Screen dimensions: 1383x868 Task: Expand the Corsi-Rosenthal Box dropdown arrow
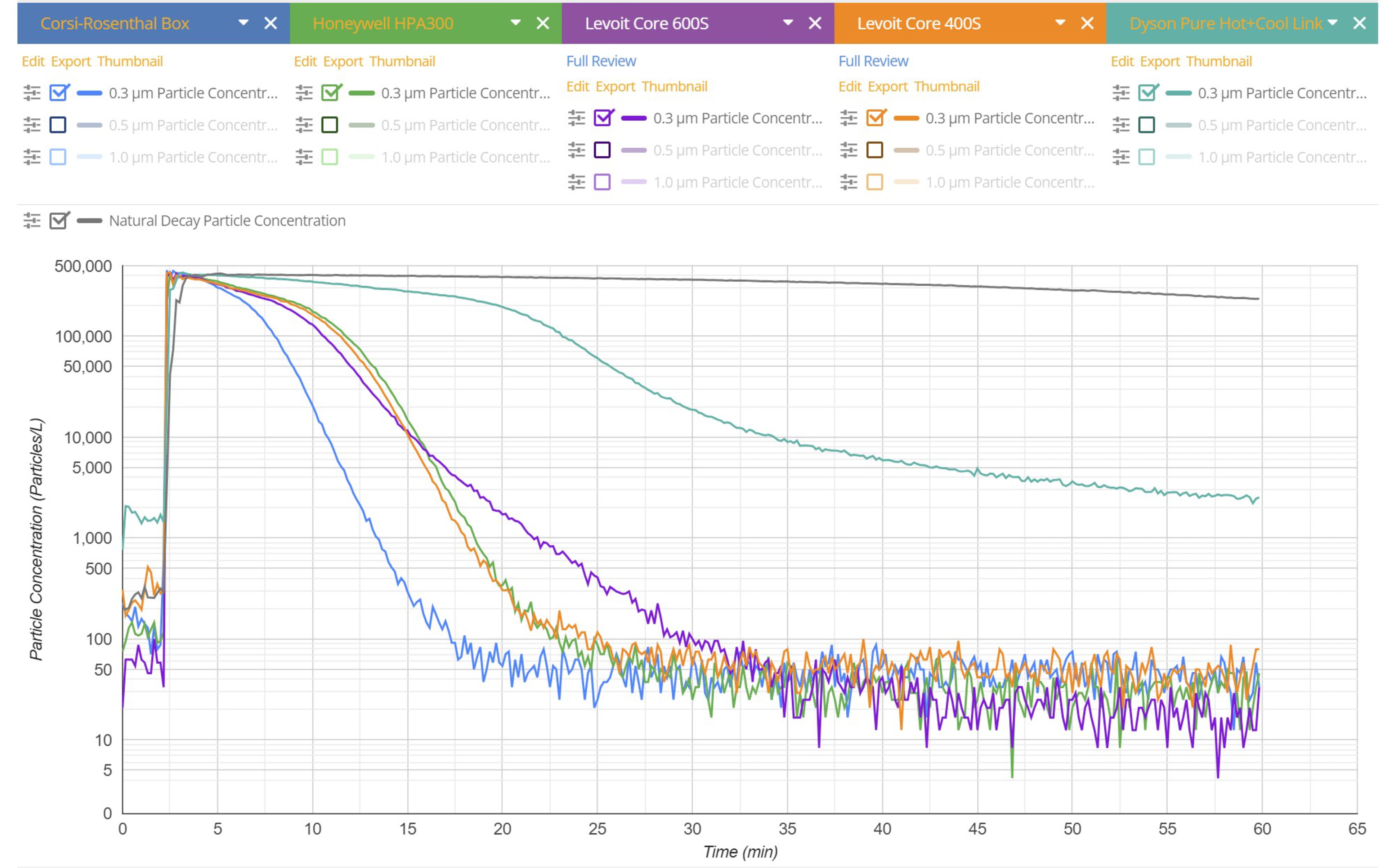pyautogui.click(x=243, y=23)
